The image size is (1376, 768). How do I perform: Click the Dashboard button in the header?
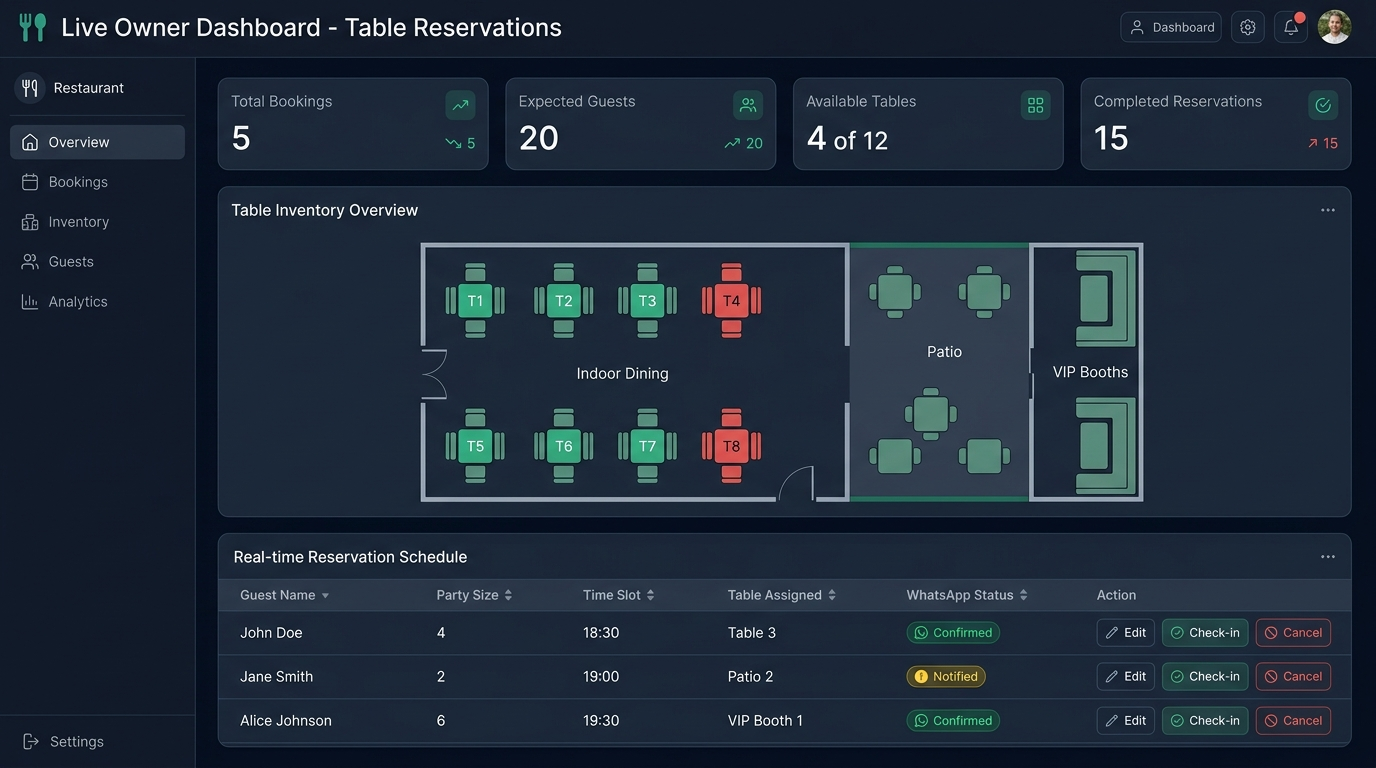[x=1171, y=27]
